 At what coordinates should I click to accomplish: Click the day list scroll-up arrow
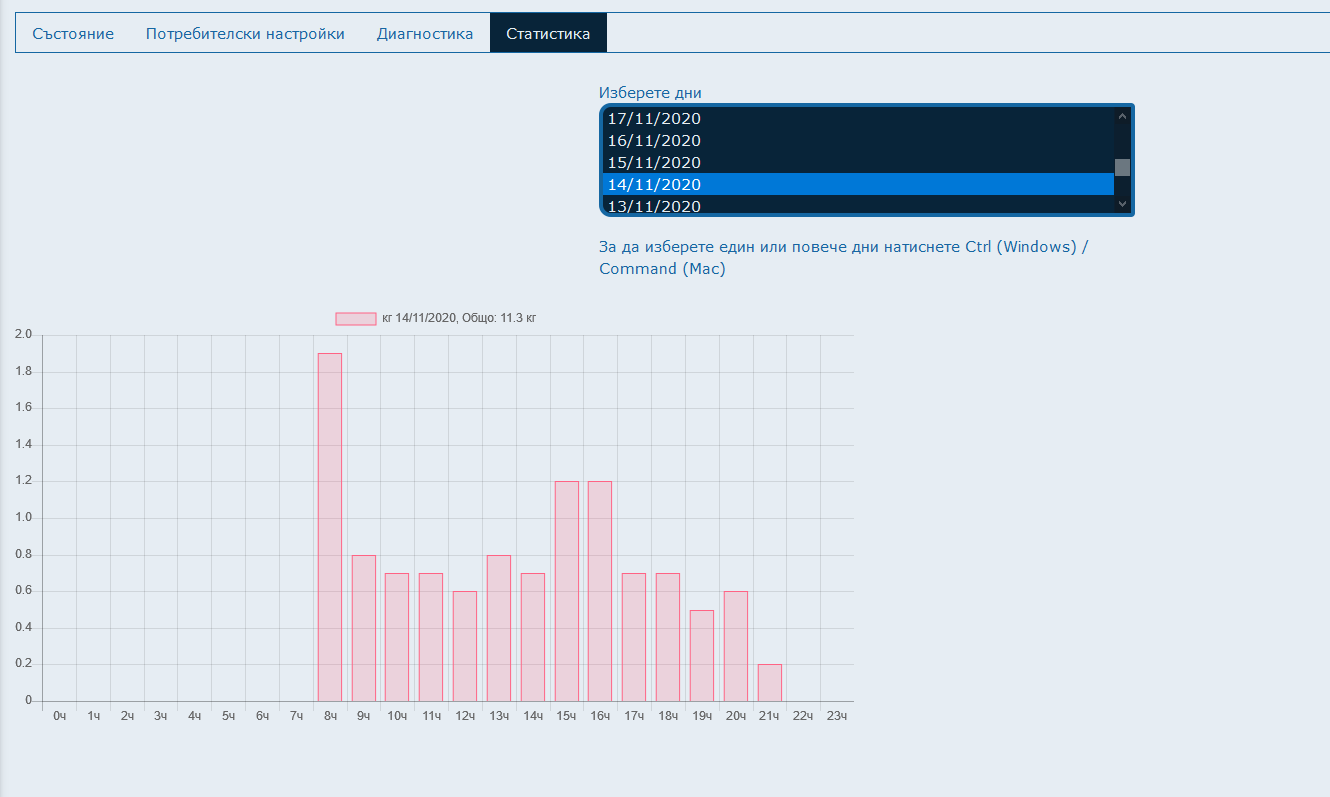pyautogui.click(x=1122, y=116)
